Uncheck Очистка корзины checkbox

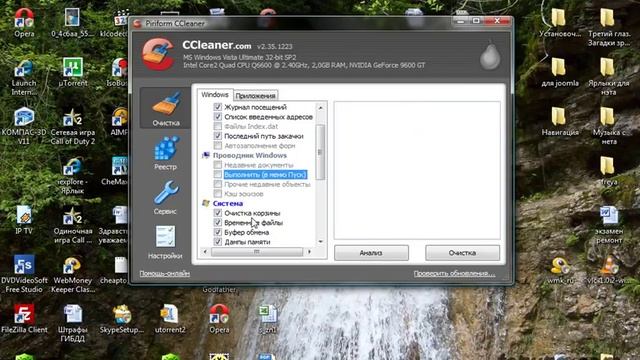[218, 213]
